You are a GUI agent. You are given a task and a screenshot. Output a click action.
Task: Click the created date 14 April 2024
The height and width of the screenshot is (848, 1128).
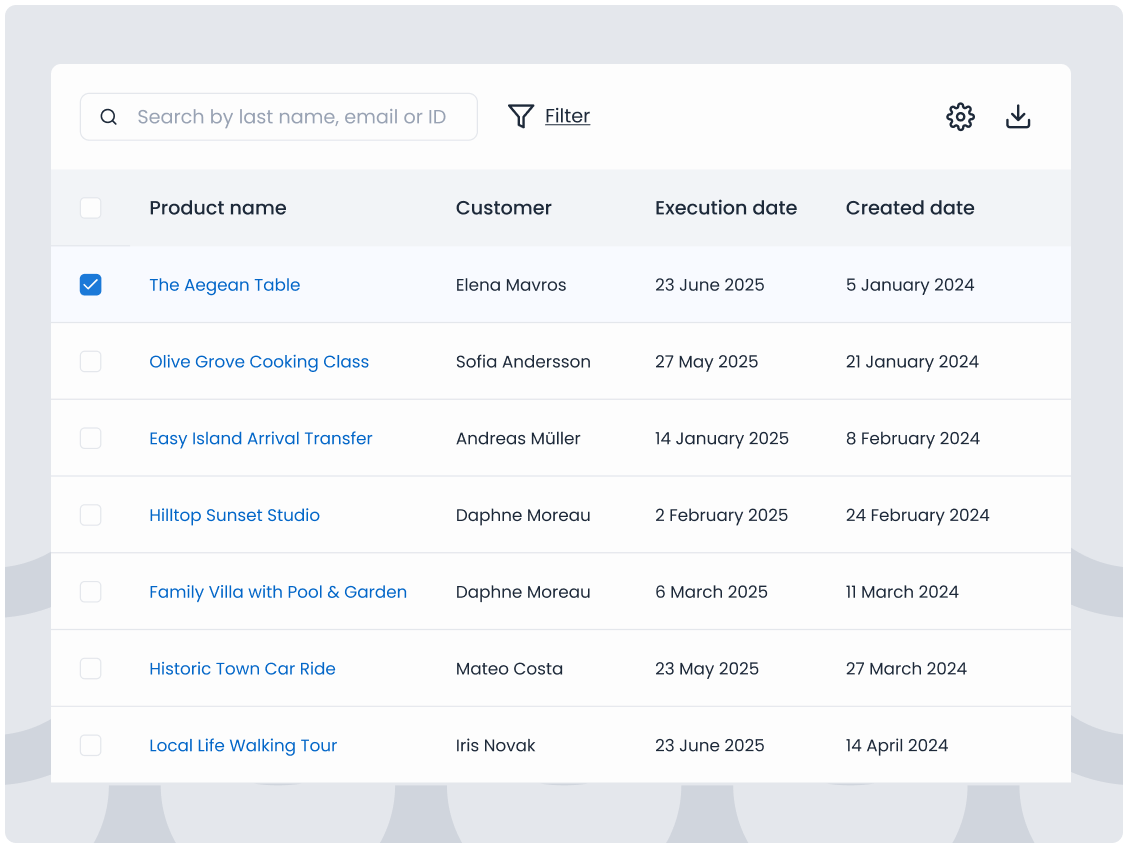point(897,746)
